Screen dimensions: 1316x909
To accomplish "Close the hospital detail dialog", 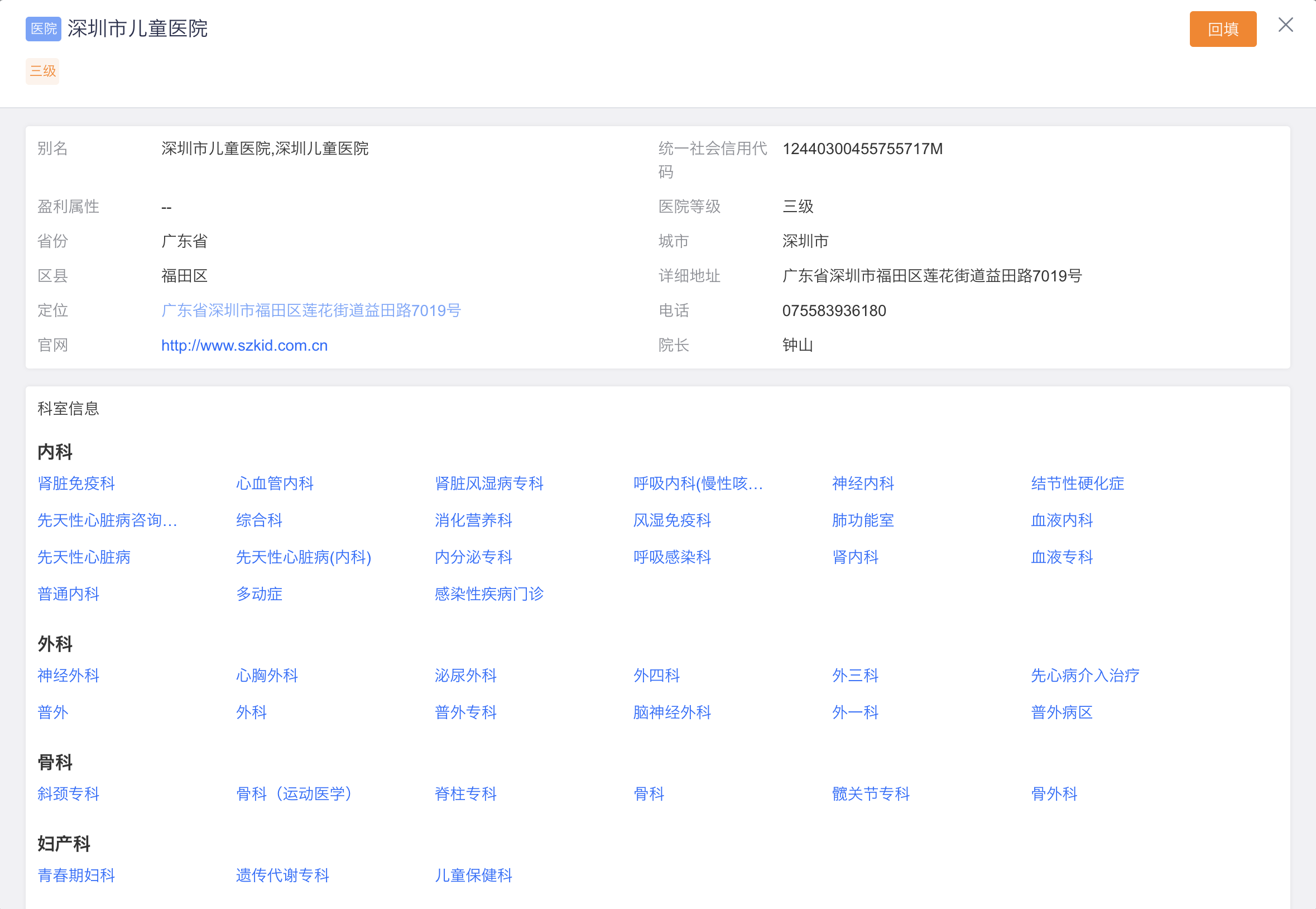I will (x=1285, y=25).
